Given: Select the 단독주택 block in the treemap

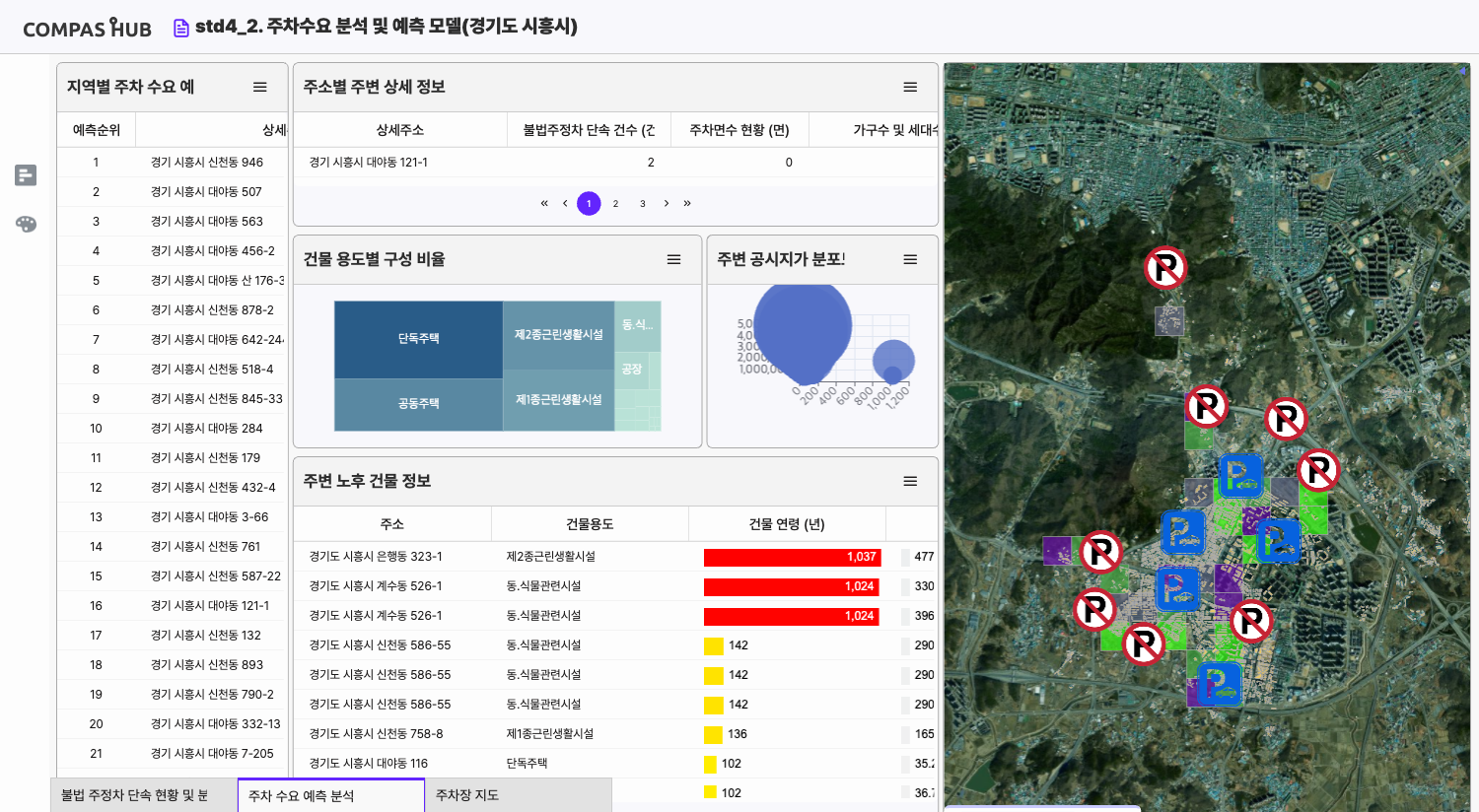Looking at the screenshot, I should (419, 339).
